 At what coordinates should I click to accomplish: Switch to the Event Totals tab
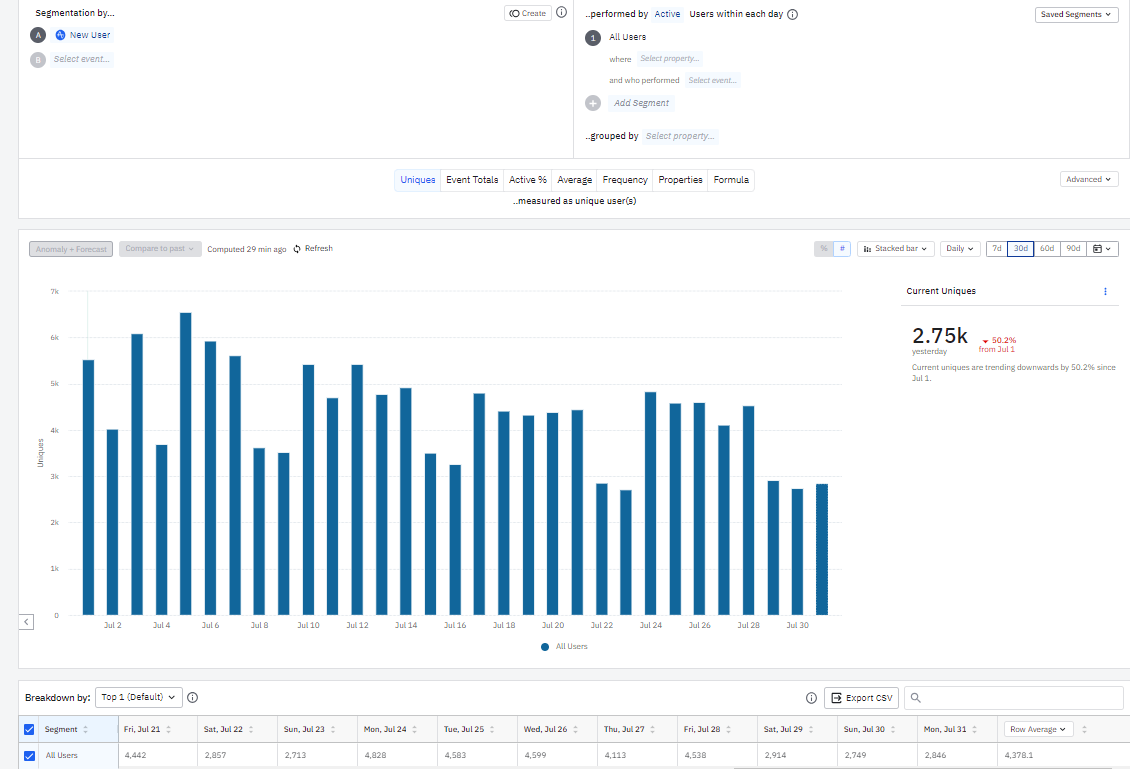click(x=472, y=180)
